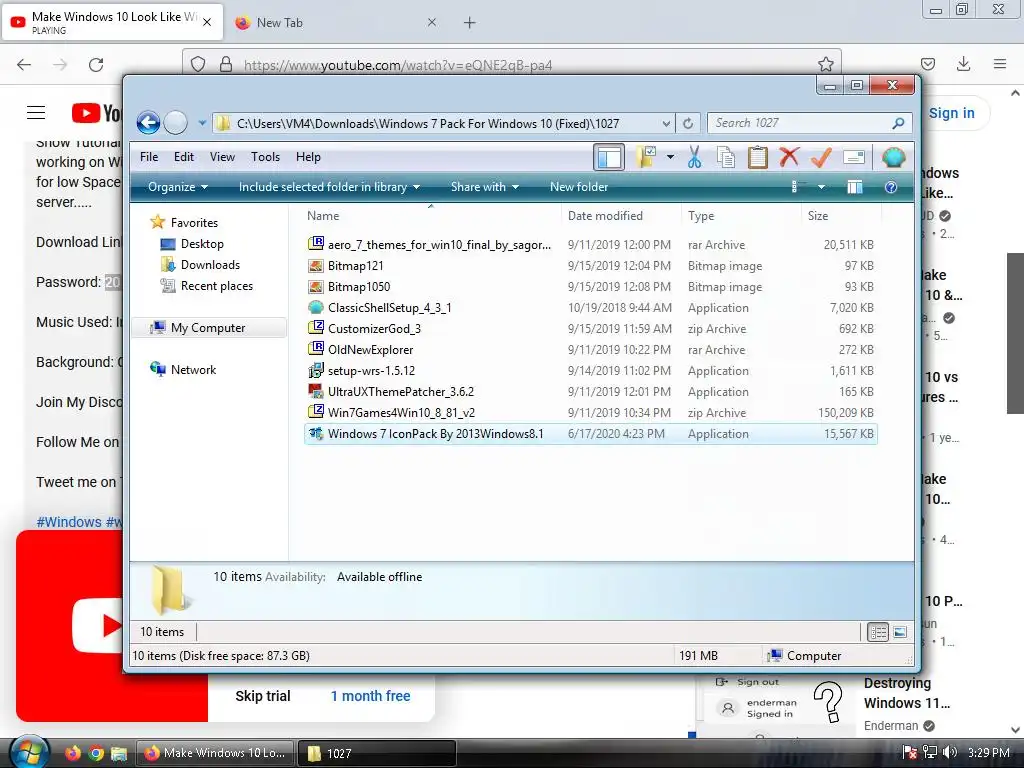
Task: Paste with the clipboard icon
Action: click(x=758, y=157)
